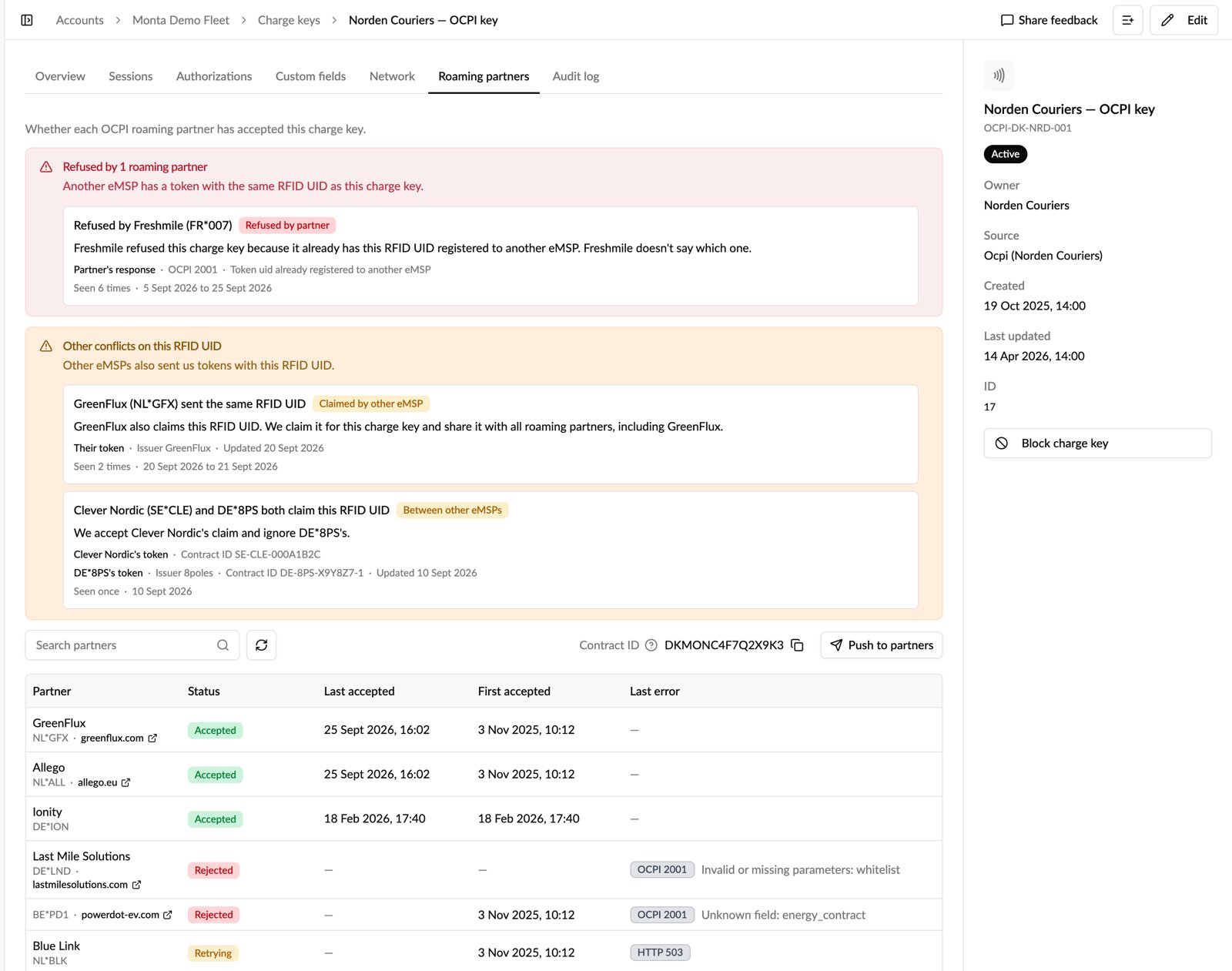Open the Audit log tab
Image resolution: width=1232 pixels, height=971 pixels.
pos(575,76)
